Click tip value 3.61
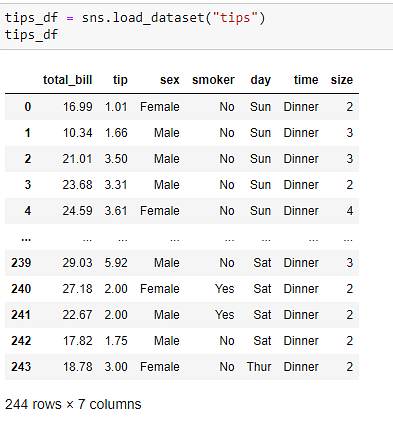Viewport: 393px width, 423px height. [x=116, y=211]
